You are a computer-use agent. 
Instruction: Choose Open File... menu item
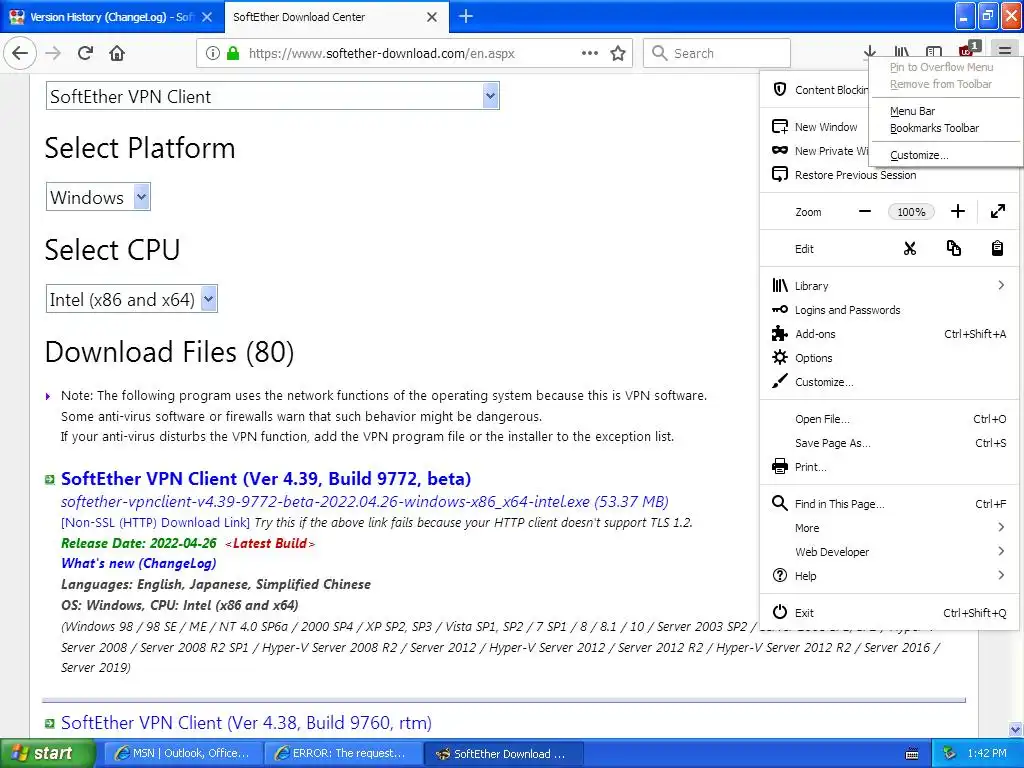[889, 419]
